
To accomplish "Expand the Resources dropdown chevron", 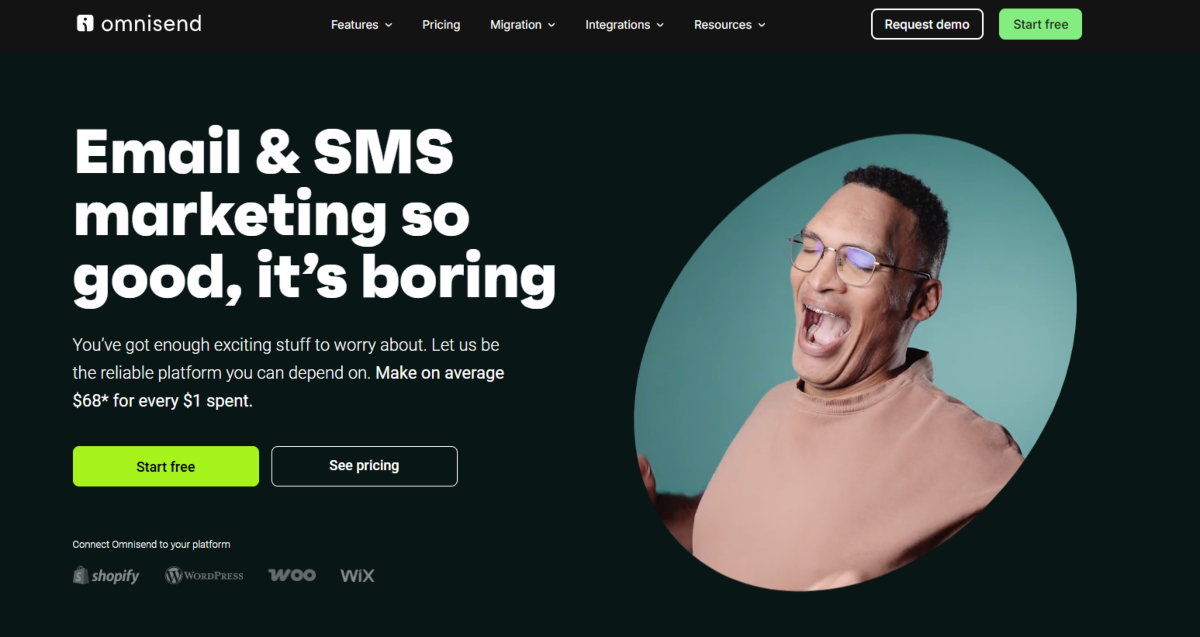I will pos(761,25).
